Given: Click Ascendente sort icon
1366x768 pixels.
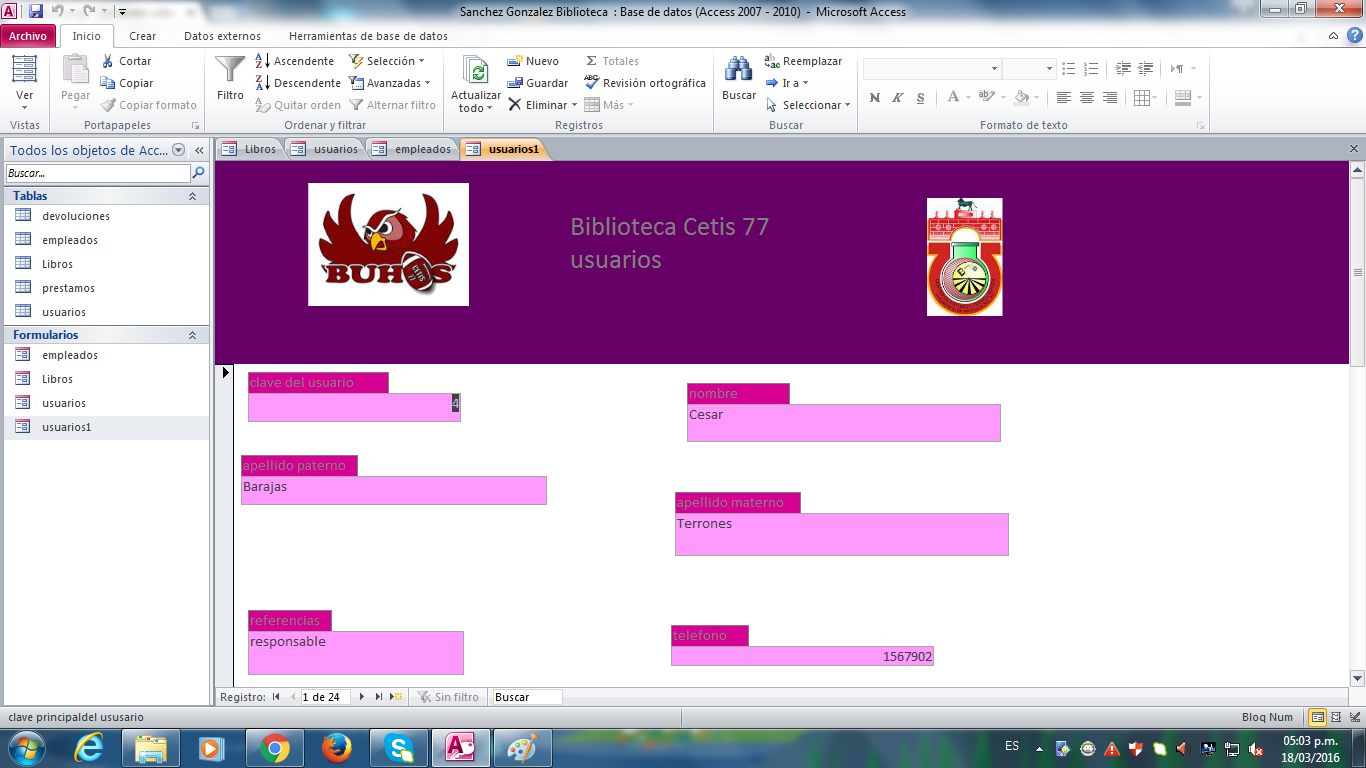Looking at the screenshot, I should click(x=263, y=61).
